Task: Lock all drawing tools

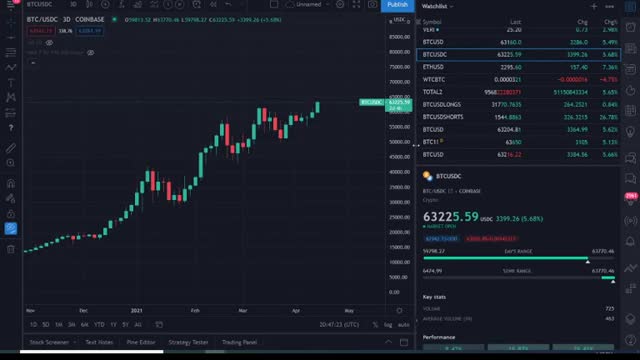Action: (x=11, y=213)
